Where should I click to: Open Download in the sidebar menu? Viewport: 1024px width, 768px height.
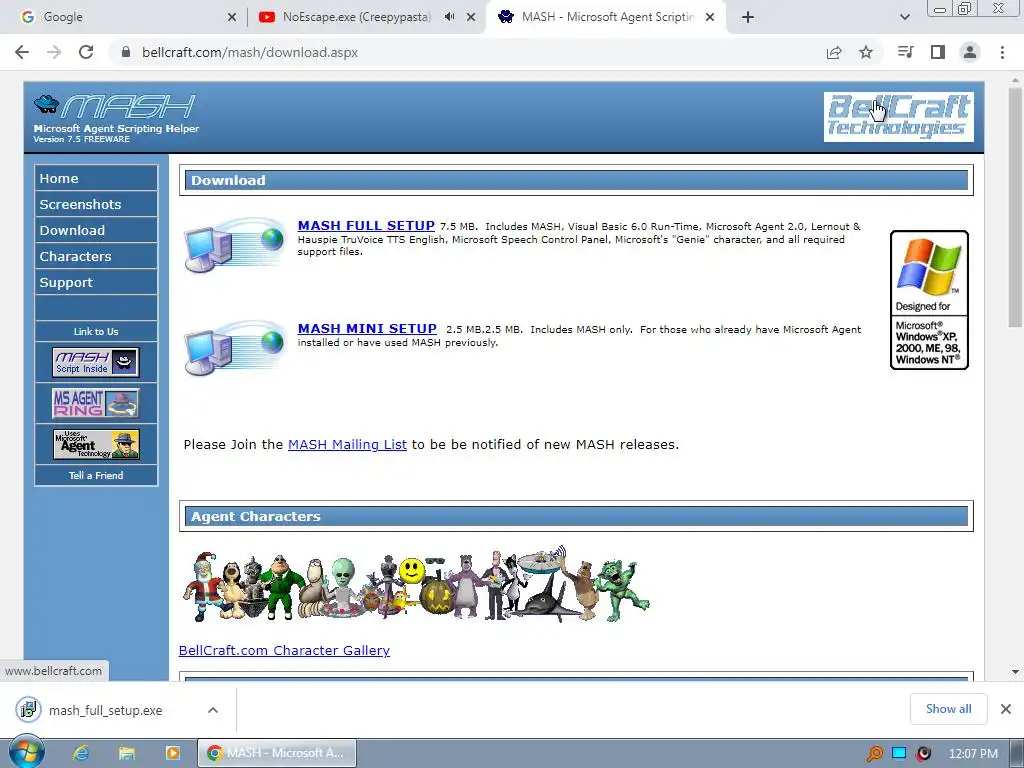pyautogui.click(x=96, y=230)
